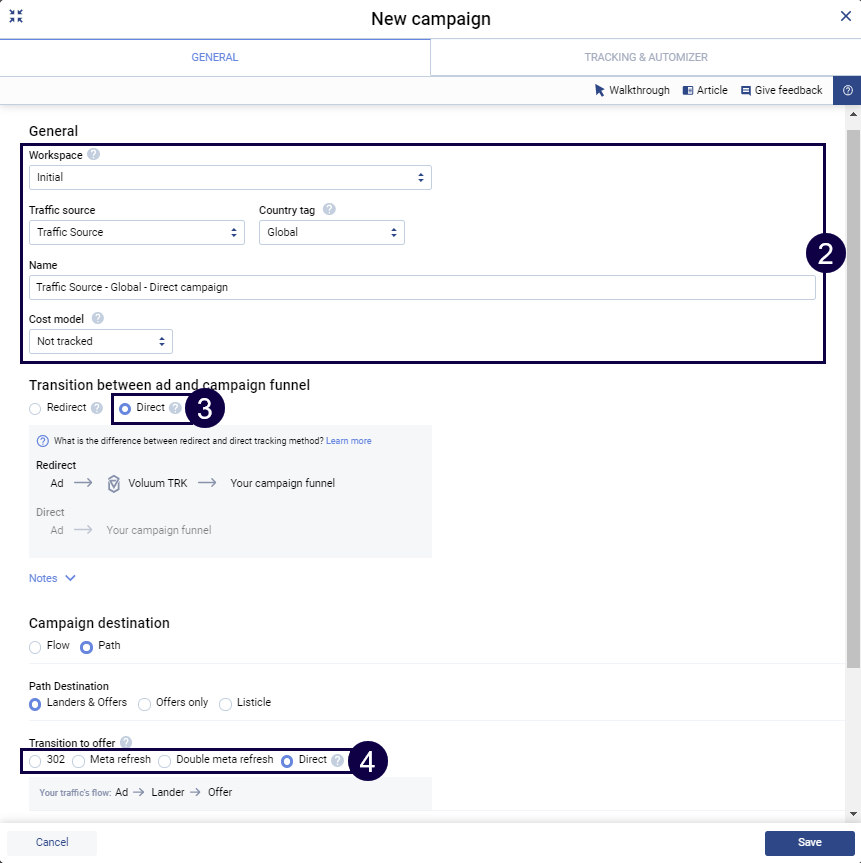Select the 302 transition to offer option
861x863 pixels.
[36, 760]
